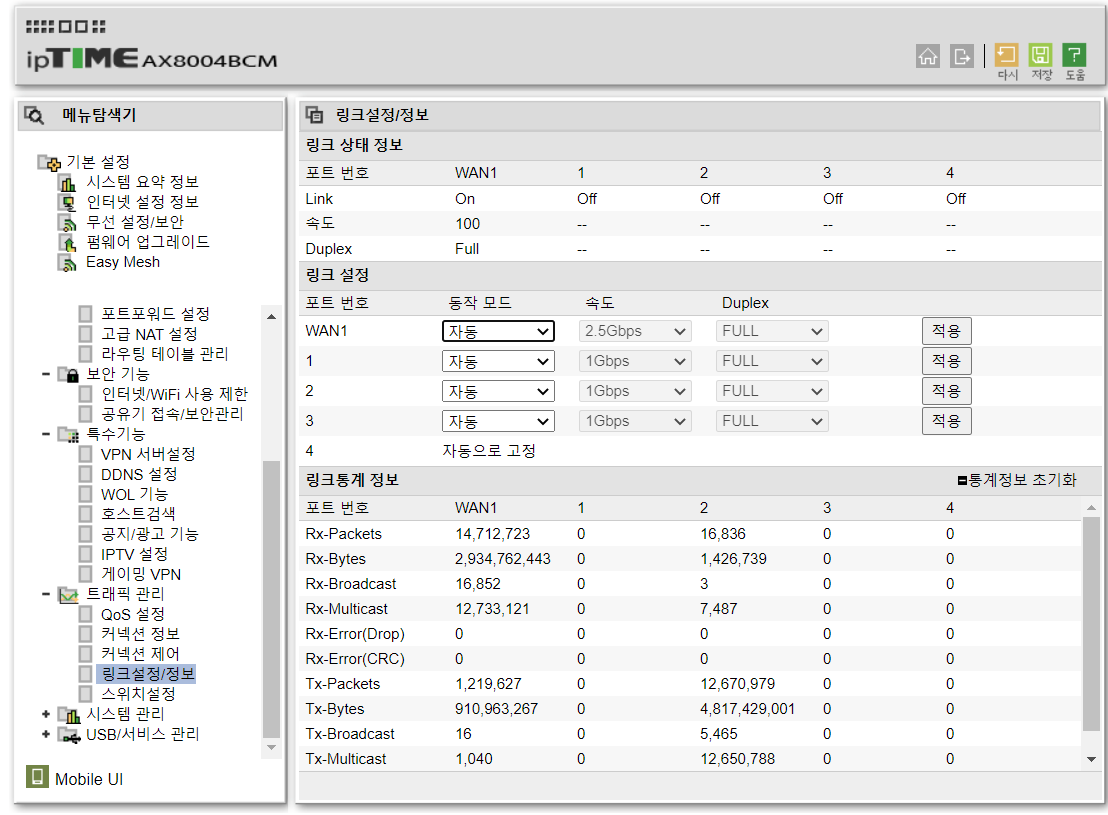
Task: Click the 메뉴탐색기 search icon
Action: (34, 115)
